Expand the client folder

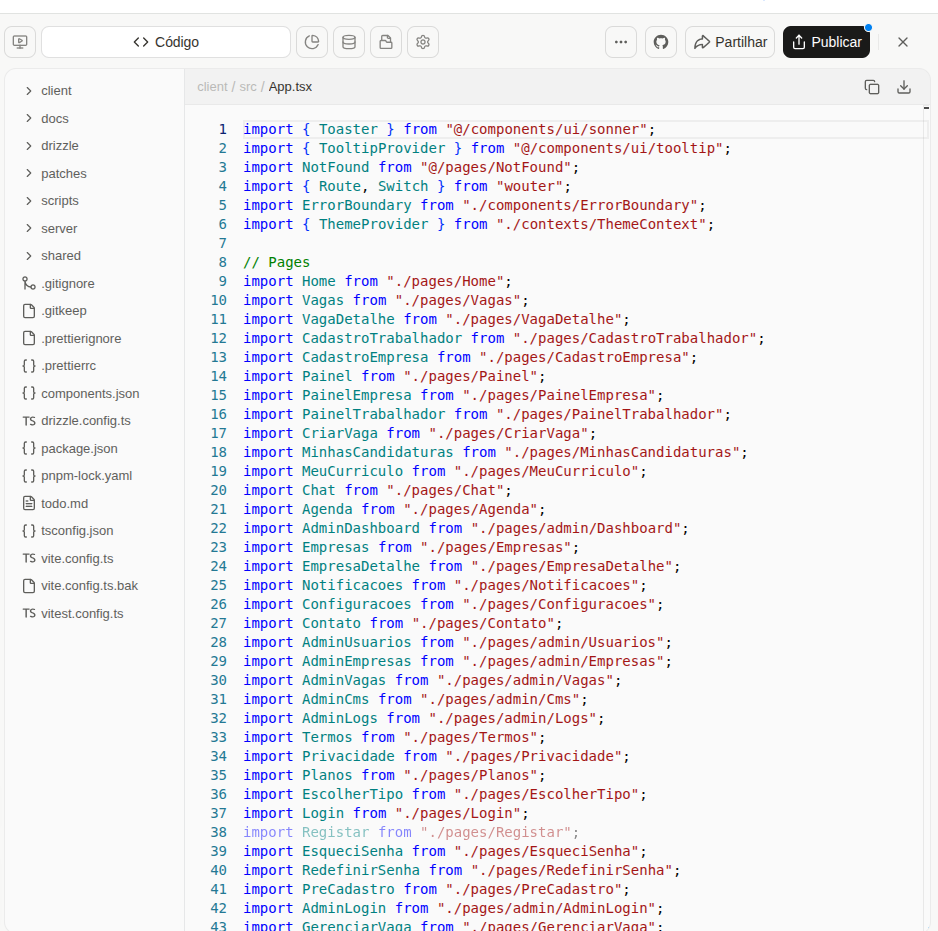[x=56, y=91]
